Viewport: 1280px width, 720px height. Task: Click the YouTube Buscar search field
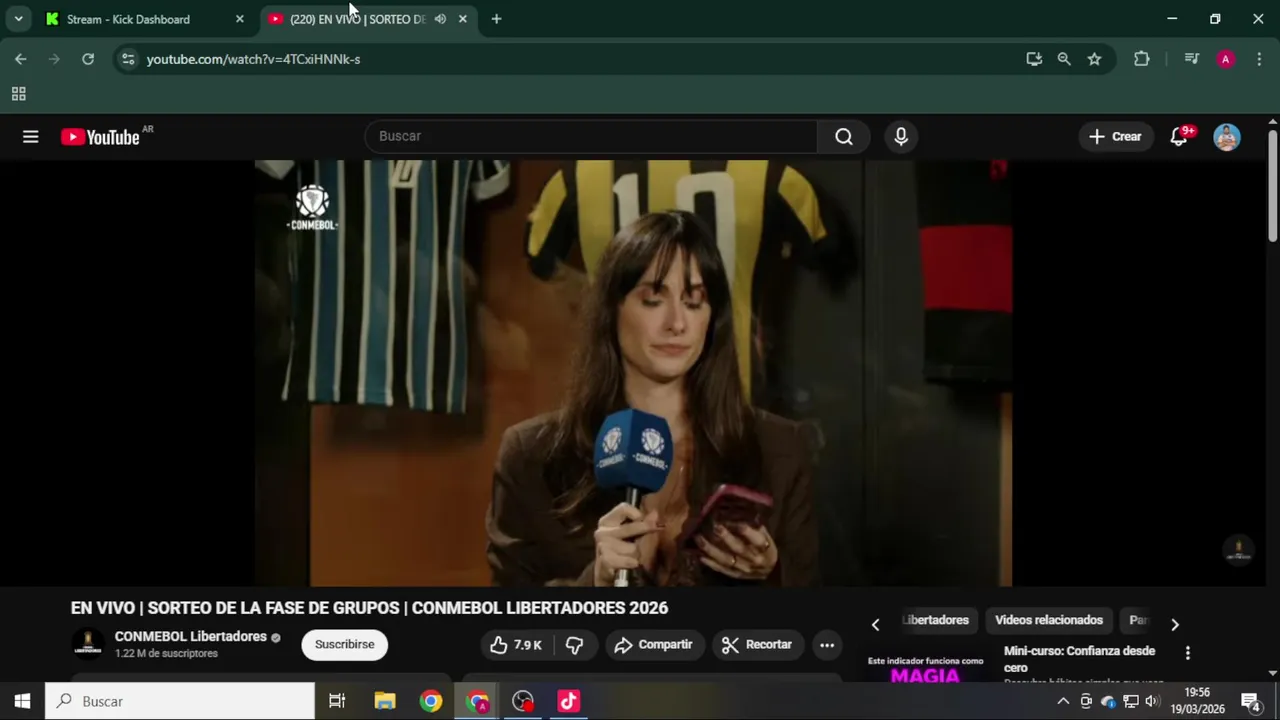[x=592, y=137]
